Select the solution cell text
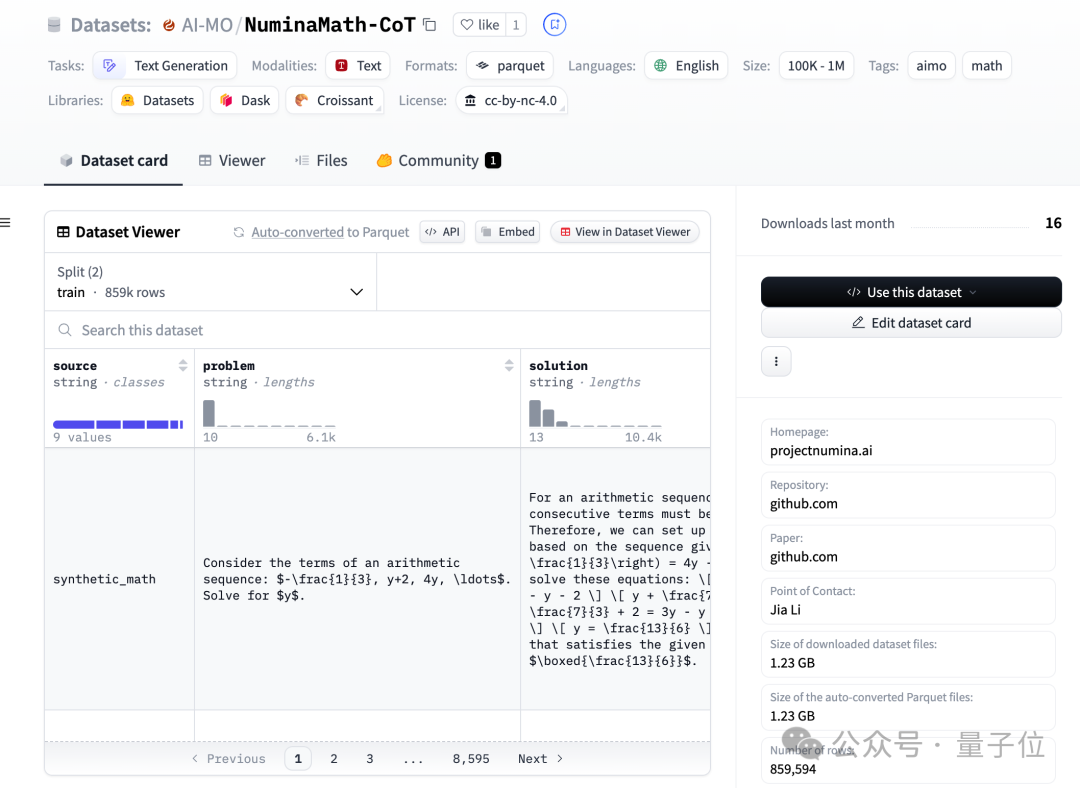The width and height of the screenshot is (1080, 788). click(x=619, y=579)
